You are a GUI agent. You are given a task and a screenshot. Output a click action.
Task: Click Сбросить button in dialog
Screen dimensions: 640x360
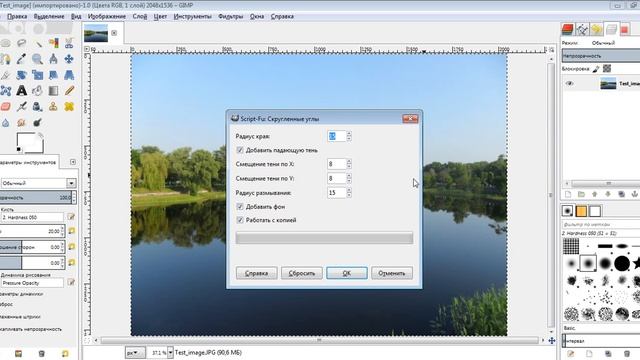pos(302,273)
